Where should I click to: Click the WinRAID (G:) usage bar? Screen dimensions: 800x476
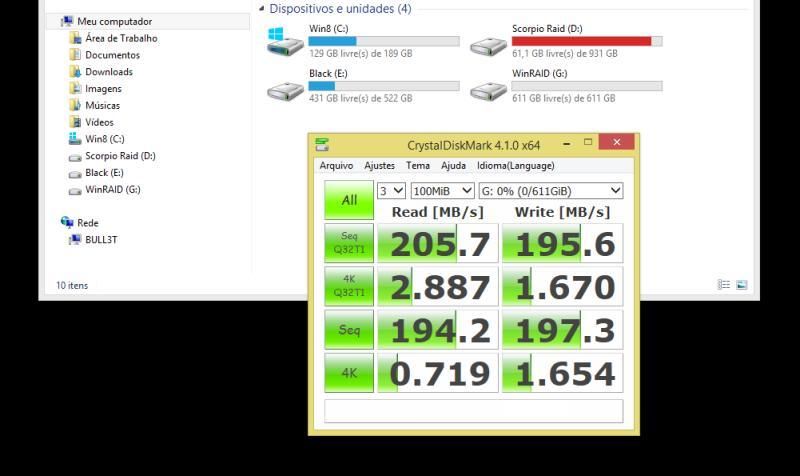click(587, 86)
